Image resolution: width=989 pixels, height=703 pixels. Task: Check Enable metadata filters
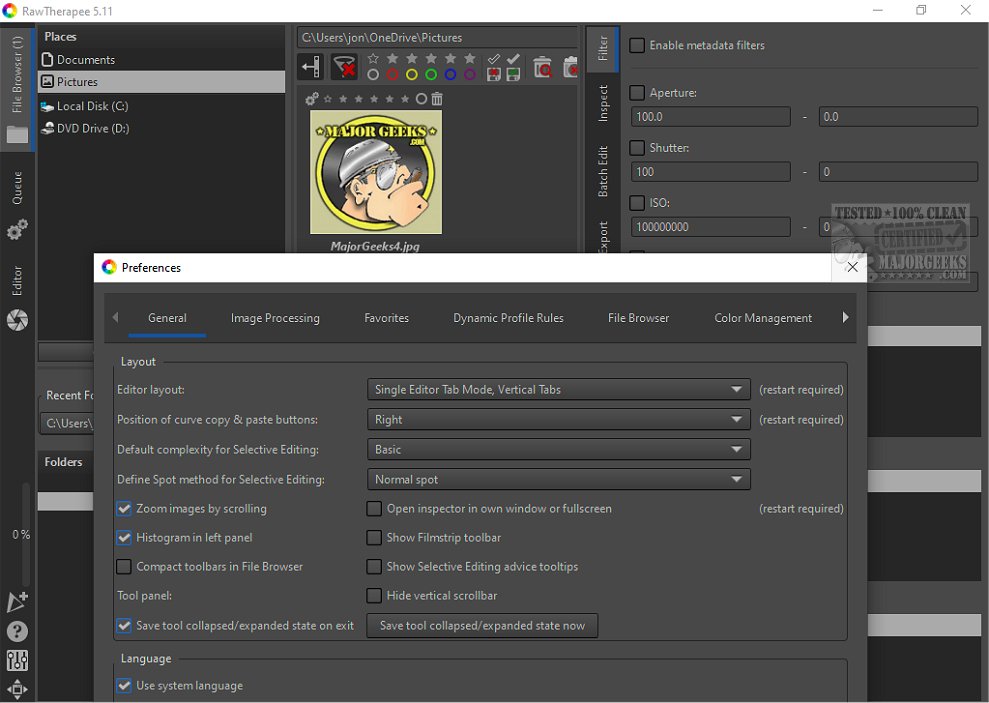coord(637,46)
